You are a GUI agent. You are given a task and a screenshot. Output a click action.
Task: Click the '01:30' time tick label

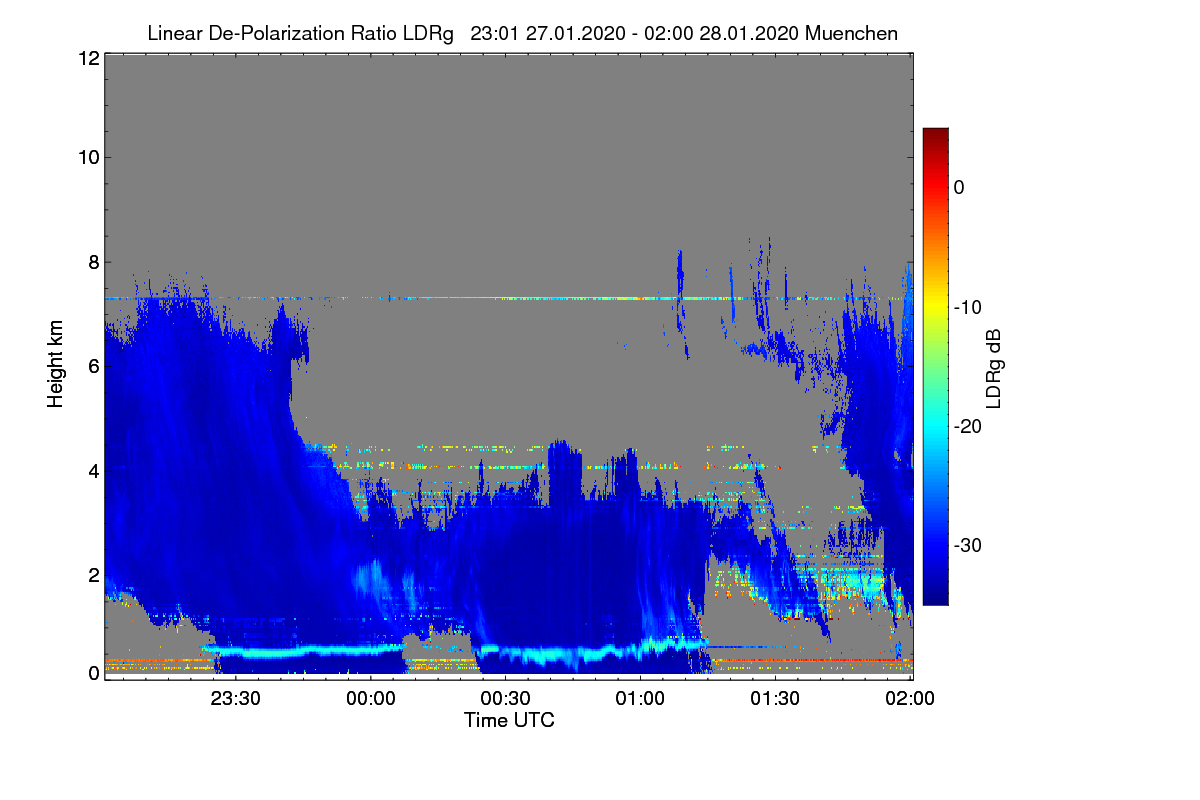775,699
